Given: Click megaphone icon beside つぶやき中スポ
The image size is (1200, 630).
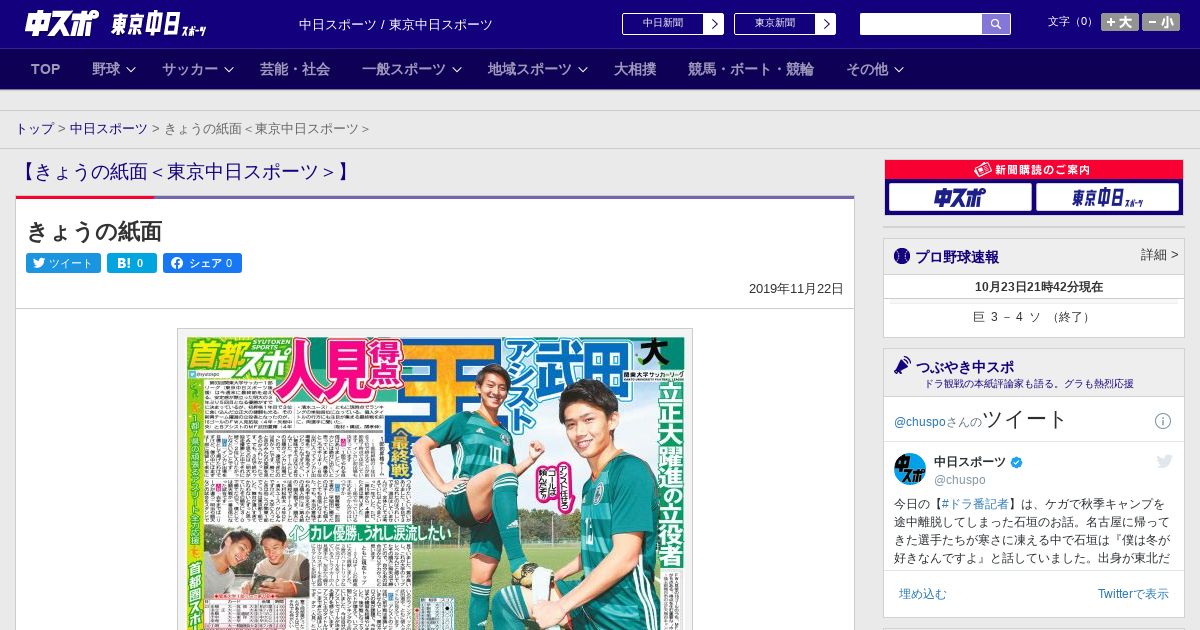Looking at the screenshot, I should (x=902, y=366).
